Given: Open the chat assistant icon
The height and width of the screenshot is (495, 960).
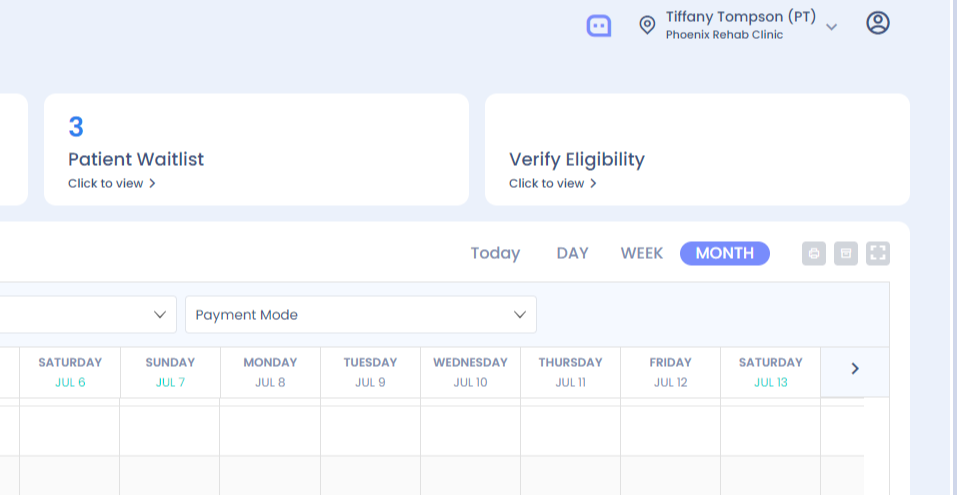Looking at the screenshot, I should [x=599, y=26].
